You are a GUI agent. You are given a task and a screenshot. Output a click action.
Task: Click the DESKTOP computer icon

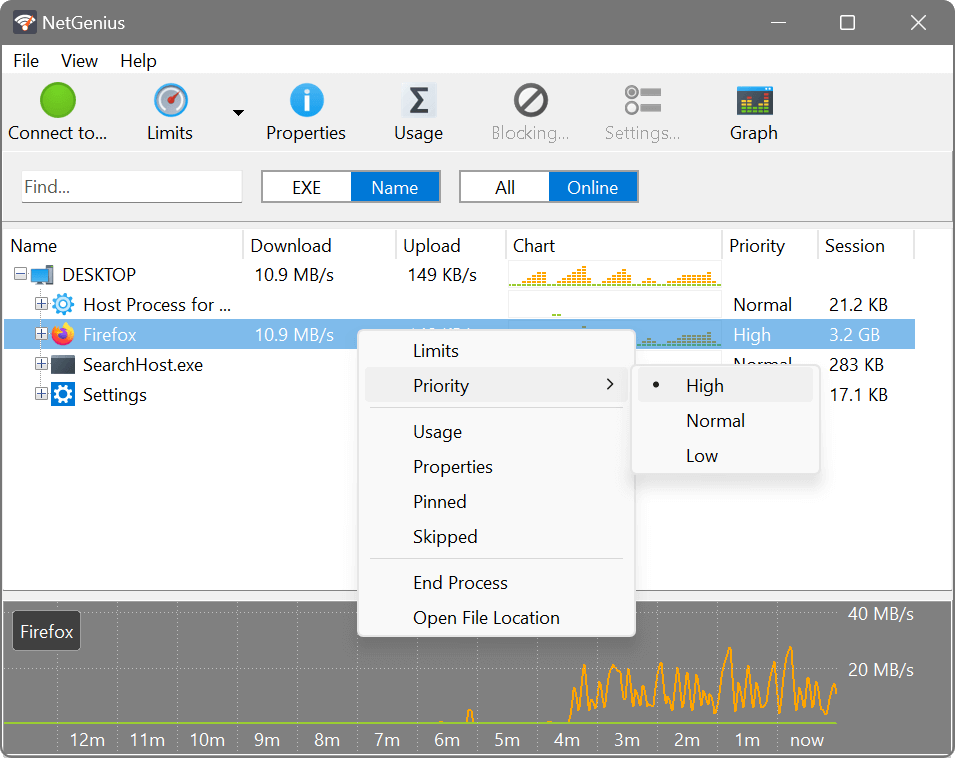click(x=42, y=275)
